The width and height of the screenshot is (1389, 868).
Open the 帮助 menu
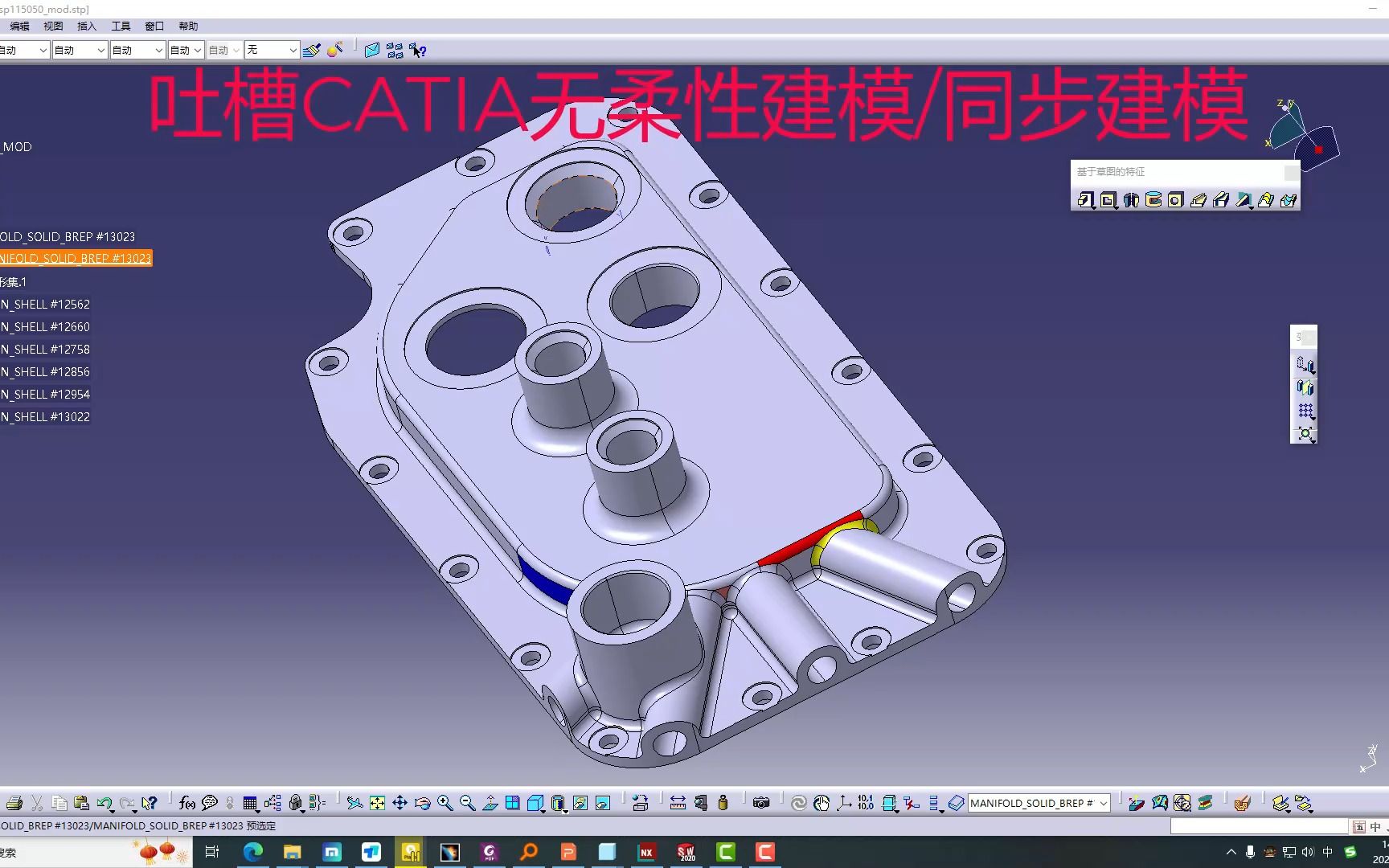click(188, 27)
